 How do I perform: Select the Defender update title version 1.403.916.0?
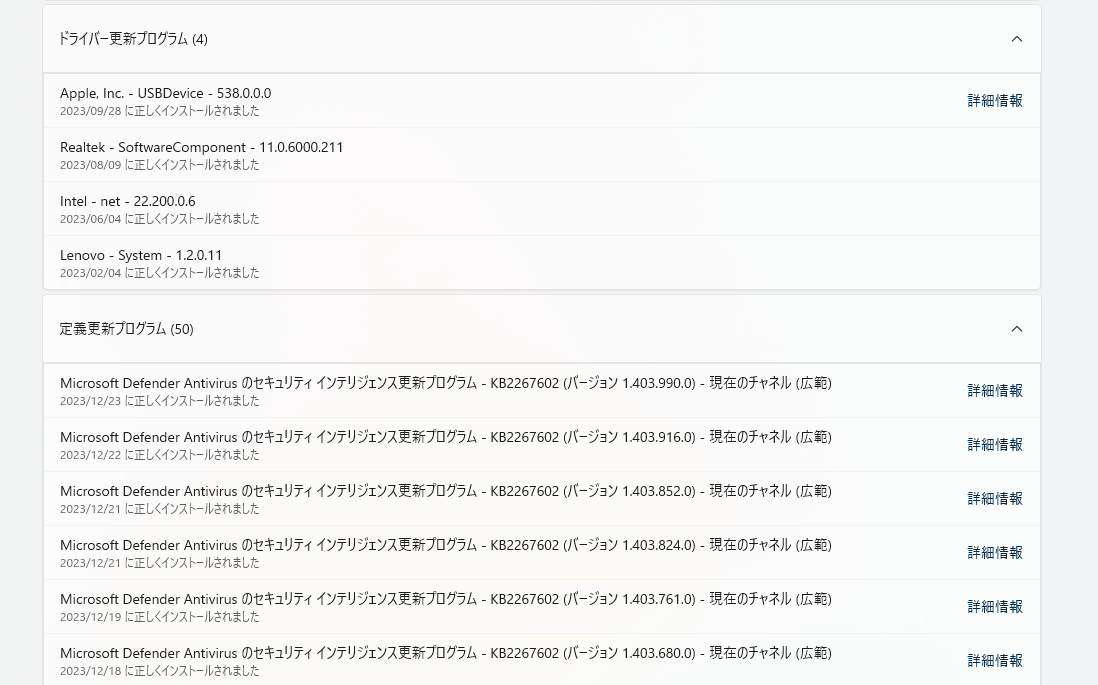click(x=446, y=437)
